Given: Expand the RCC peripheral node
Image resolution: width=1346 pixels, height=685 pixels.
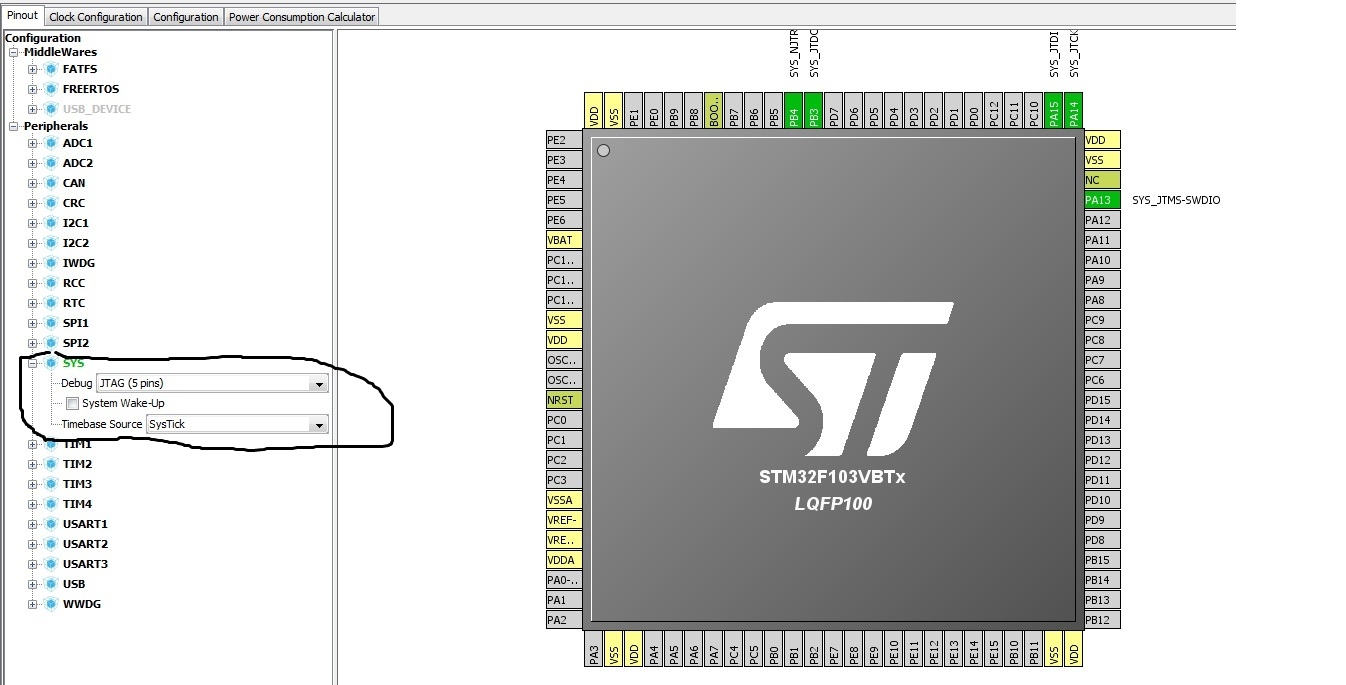Looking at the screenshot, I should pos(32,283).
